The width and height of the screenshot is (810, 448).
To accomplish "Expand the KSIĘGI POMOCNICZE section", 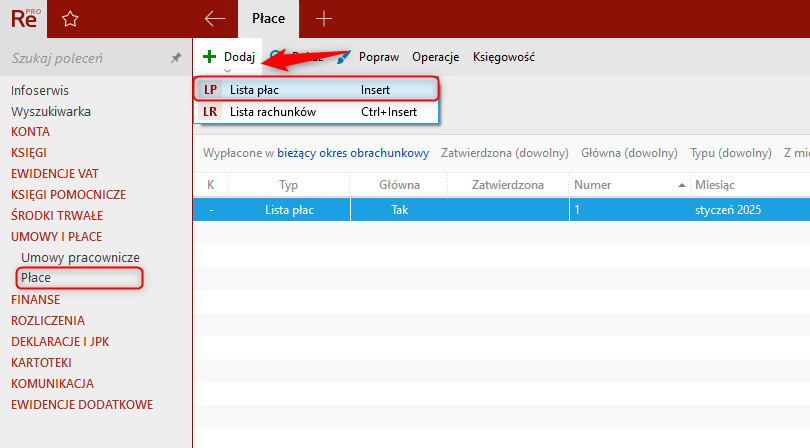I will click(x=68, y=195).
